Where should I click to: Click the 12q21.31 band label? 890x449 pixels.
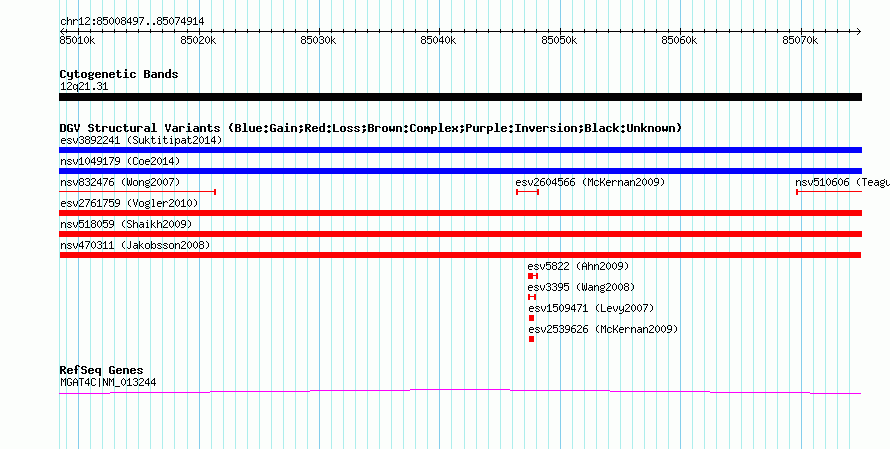[x=84, y=87]
